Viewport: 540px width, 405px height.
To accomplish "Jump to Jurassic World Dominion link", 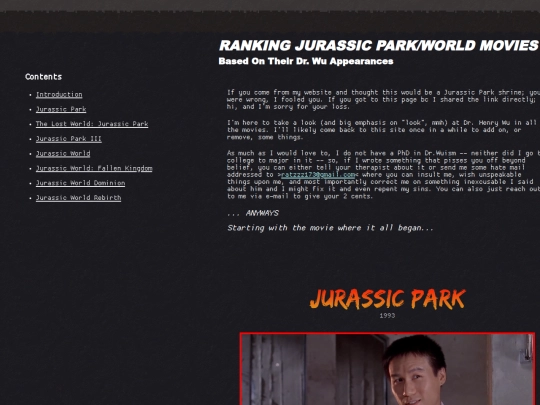I will click(x=81, y=183).
